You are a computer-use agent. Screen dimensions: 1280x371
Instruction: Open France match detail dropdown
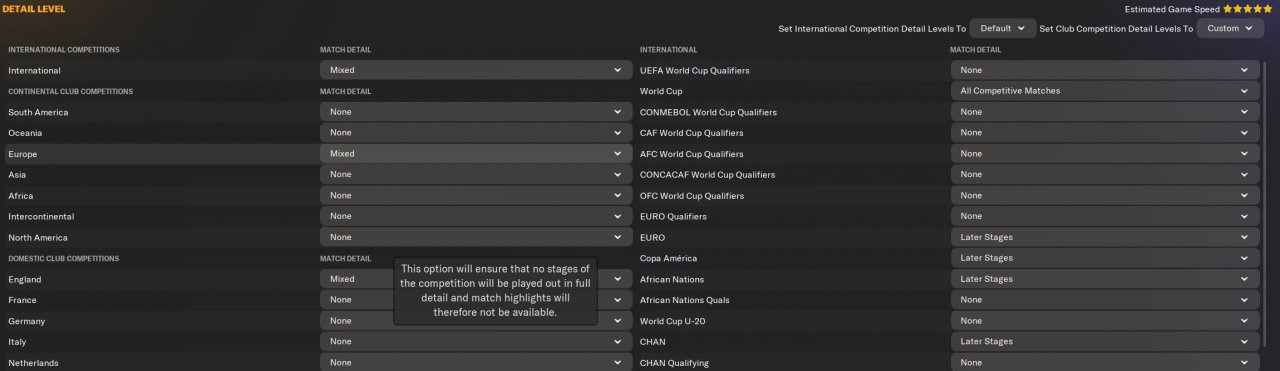pyautogui.click(x=475, y=300)
